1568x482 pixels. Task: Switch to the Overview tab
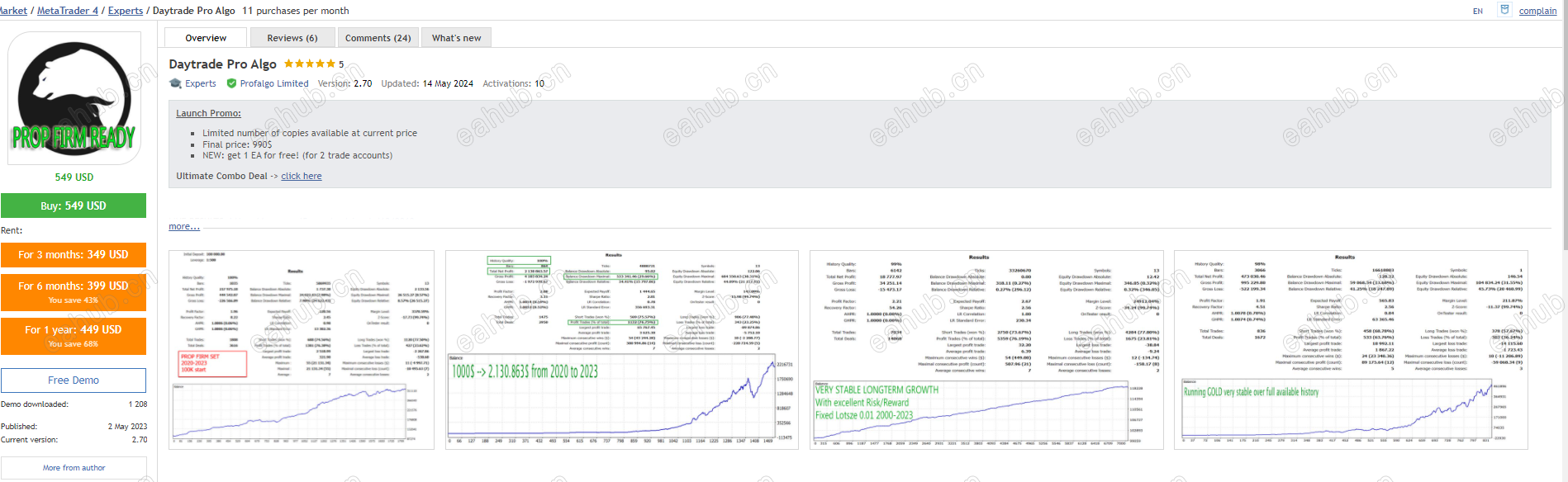pos(206,38)
